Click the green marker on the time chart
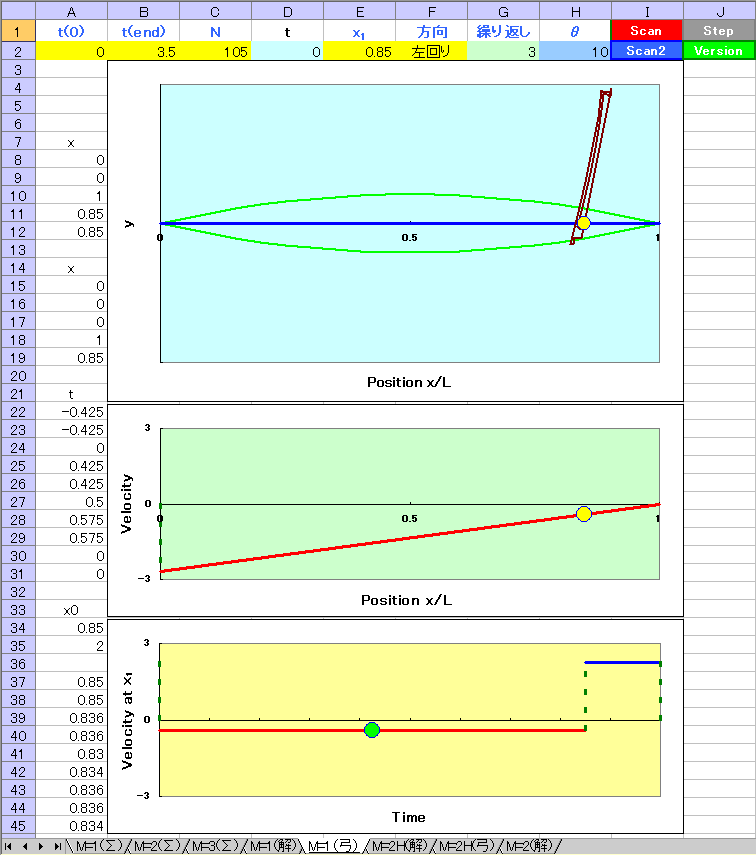This screenshot has height=855, width=756. pyautogui.click(x=372, y=730)
